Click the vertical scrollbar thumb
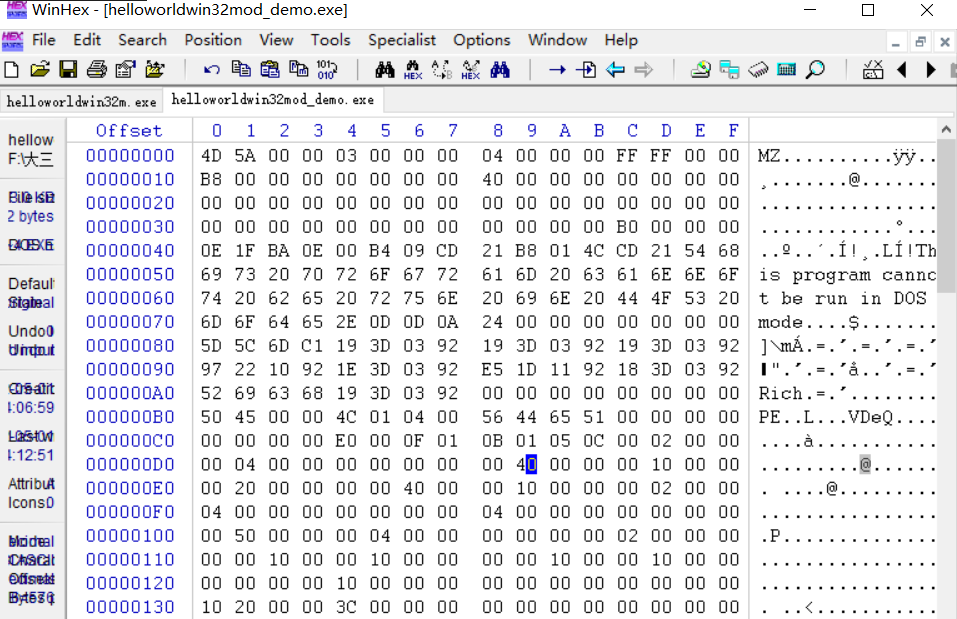The width and height of the screenshot is (957, 619). coord(946,215)
